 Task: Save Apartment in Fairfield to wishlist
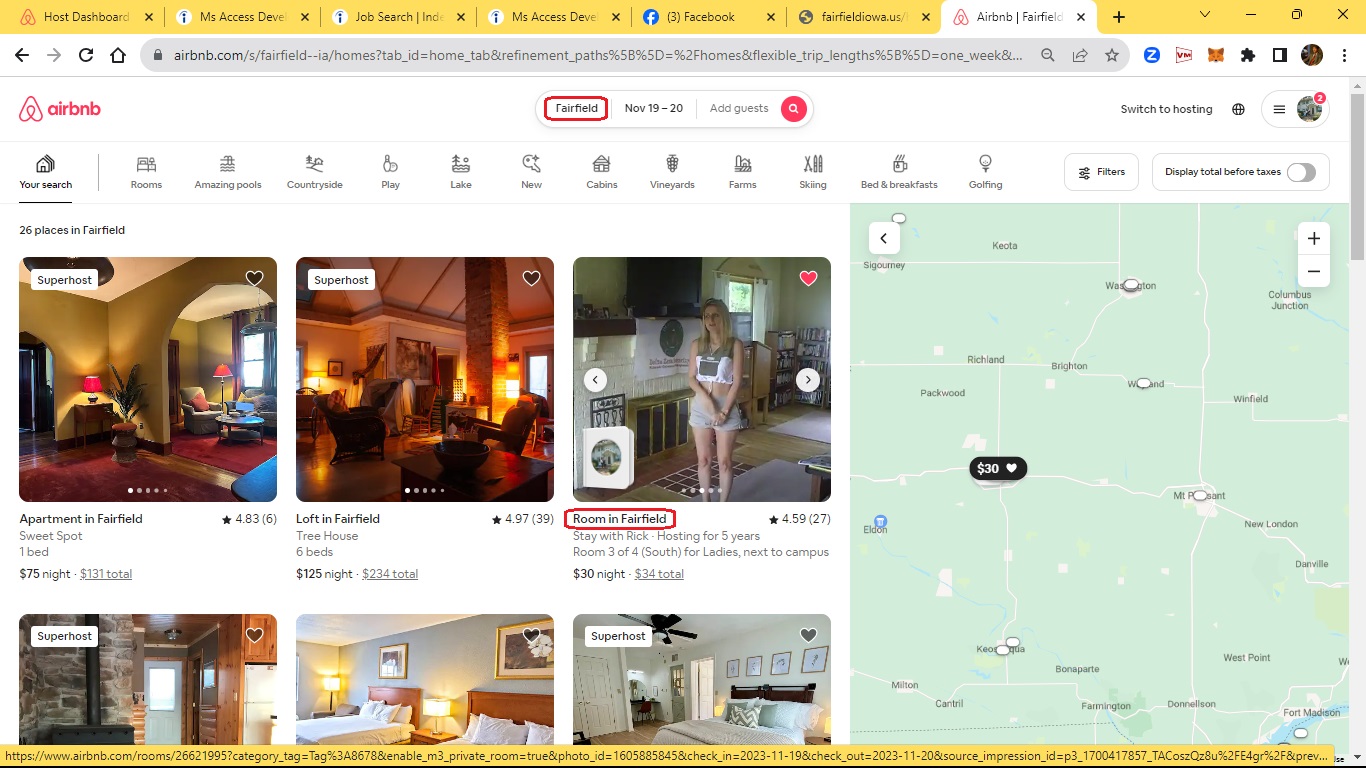(255, 278)
